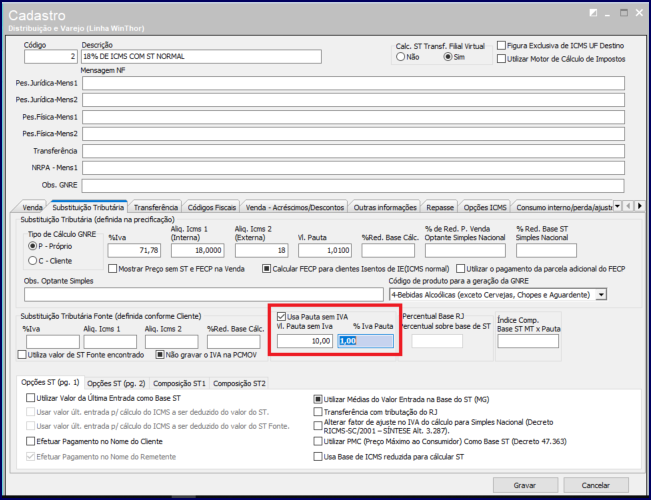Click the Cancelar button
651x500 pixels.
[596, 485]
